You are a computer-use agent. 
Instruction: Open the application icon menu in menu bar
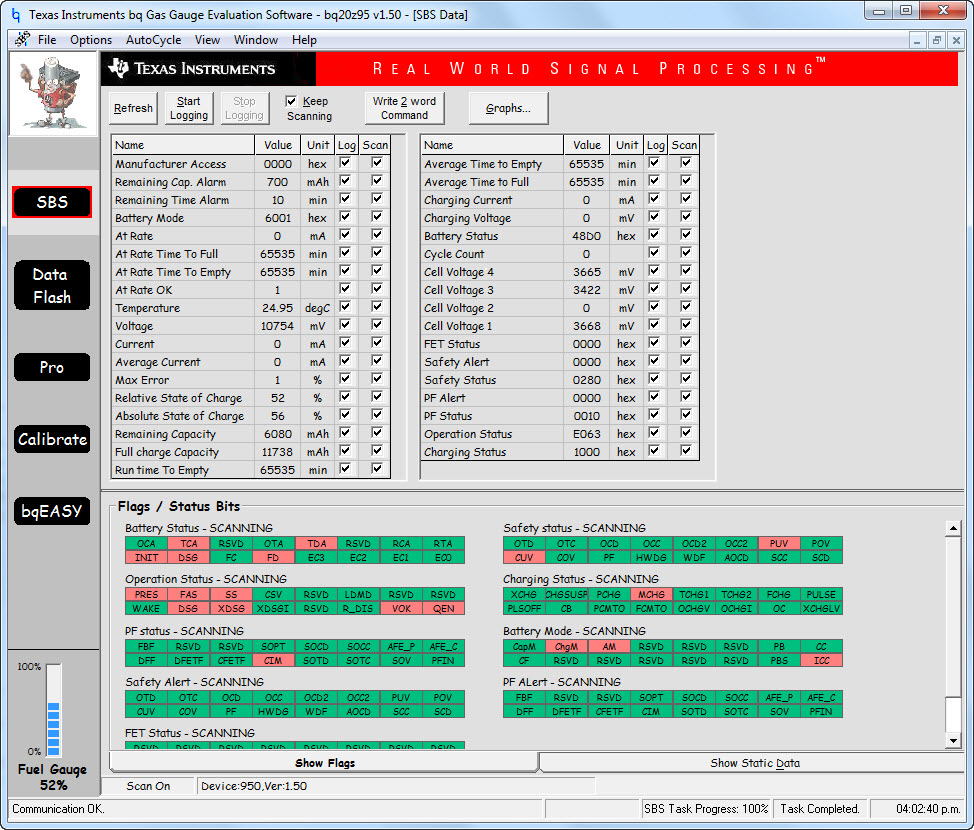tap(23, 39)
